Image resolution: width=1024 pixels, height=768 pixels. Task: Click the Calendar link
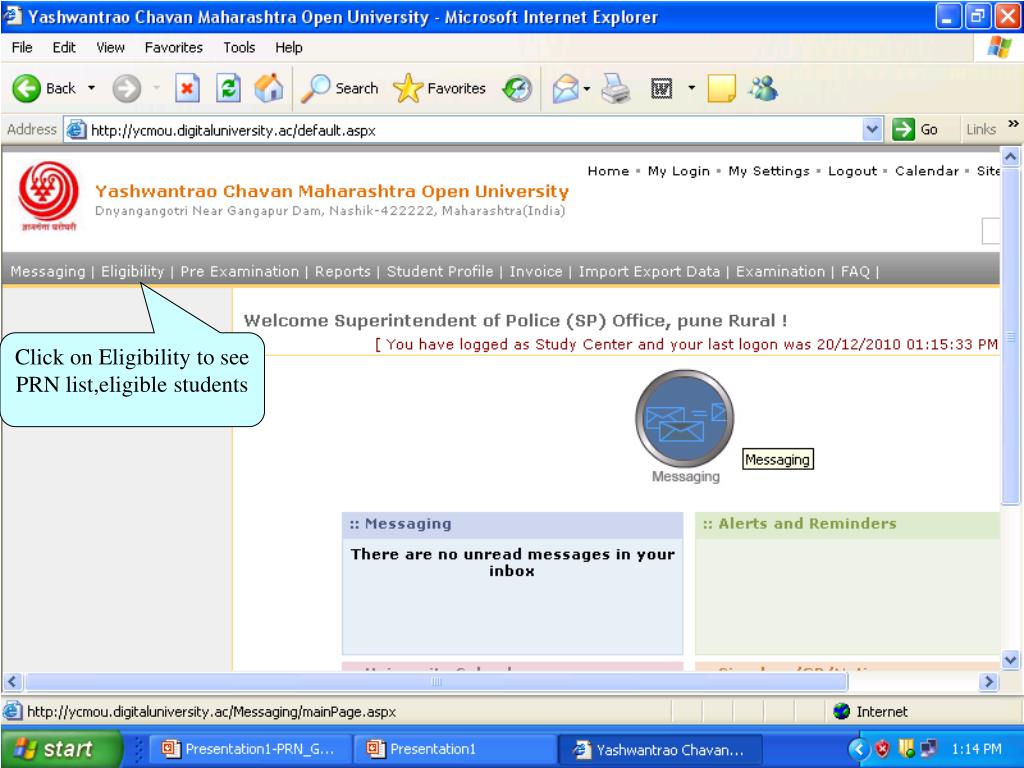tap(927, 171)
